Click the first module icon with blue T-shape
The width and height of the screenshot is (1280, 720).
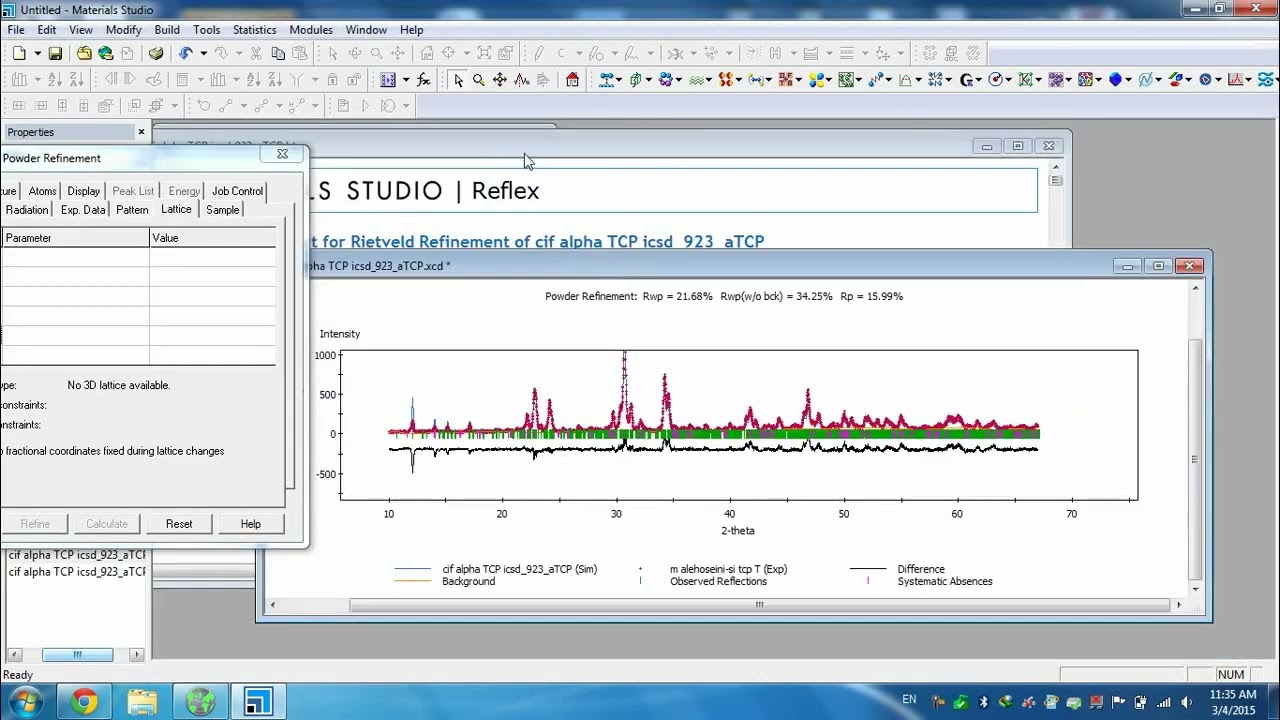(x=606, y=80)
